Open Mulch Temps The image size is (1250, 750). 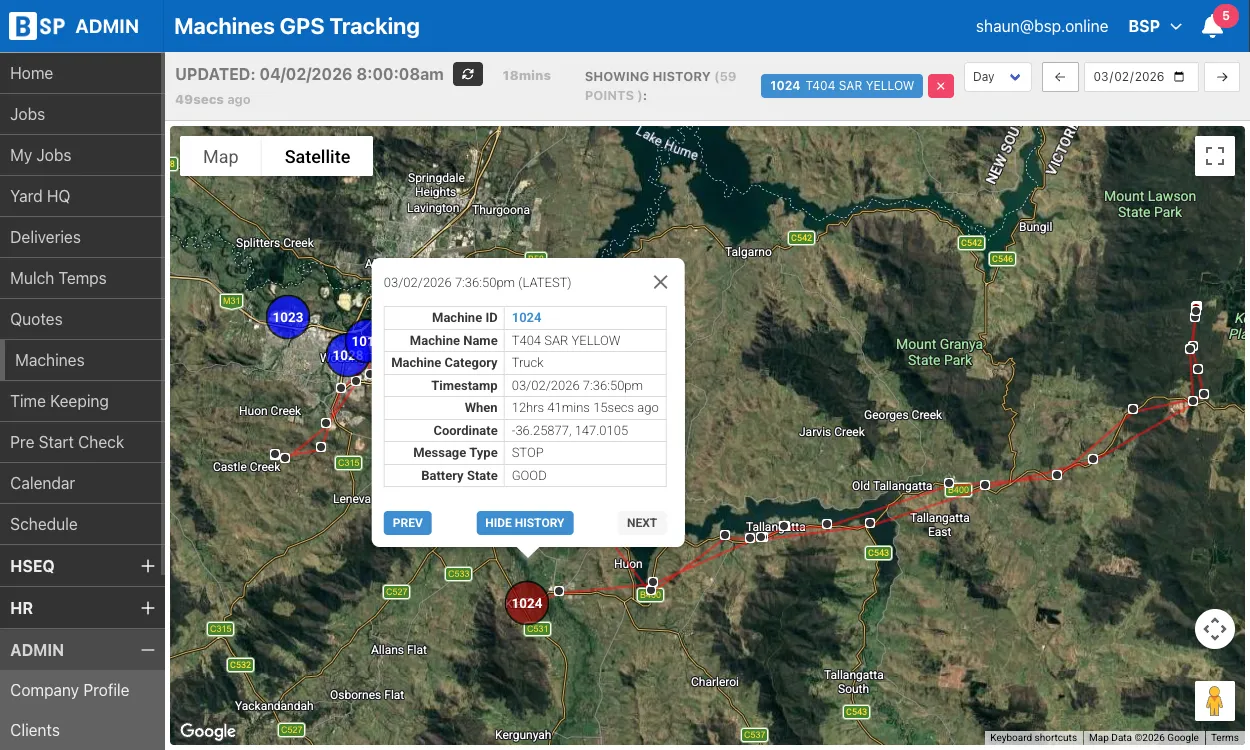[82, 278]
